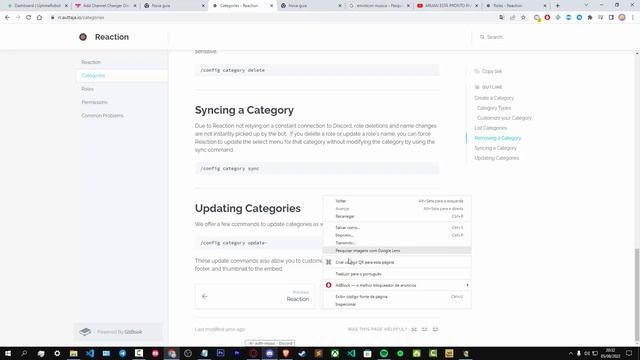This screenshot has width=640, height=360.
Task: Open a new tab with the plus button
Action: pyautogui.click(x=558, y=6)
